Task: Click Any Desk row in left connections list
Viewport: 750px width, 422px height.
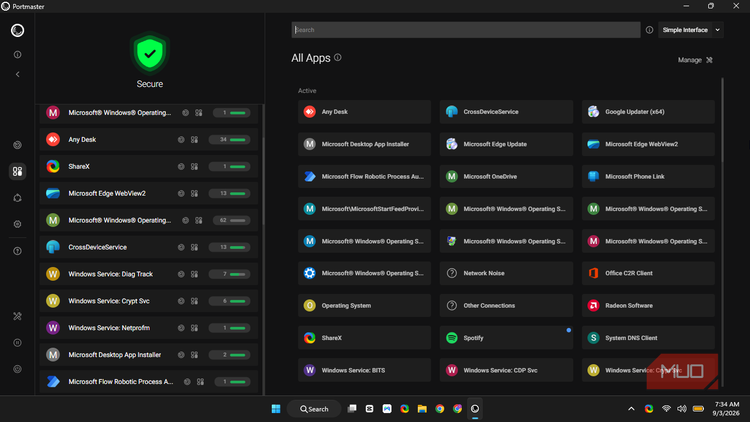Action: pos(149,140)
